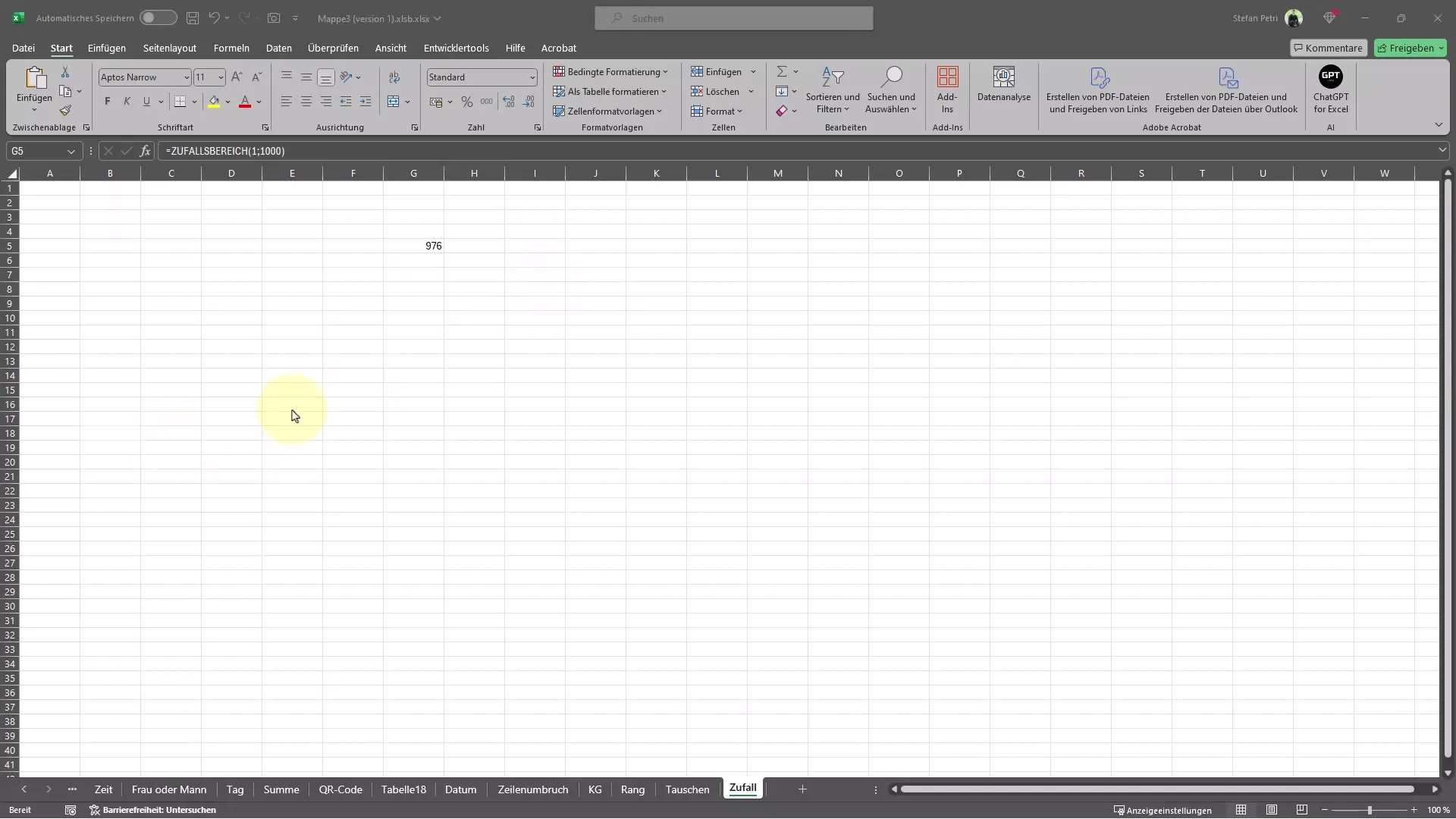Viewport: 1456px width, 819px height.
Task: Click the Freigeben button
Action: [1412, 47]
